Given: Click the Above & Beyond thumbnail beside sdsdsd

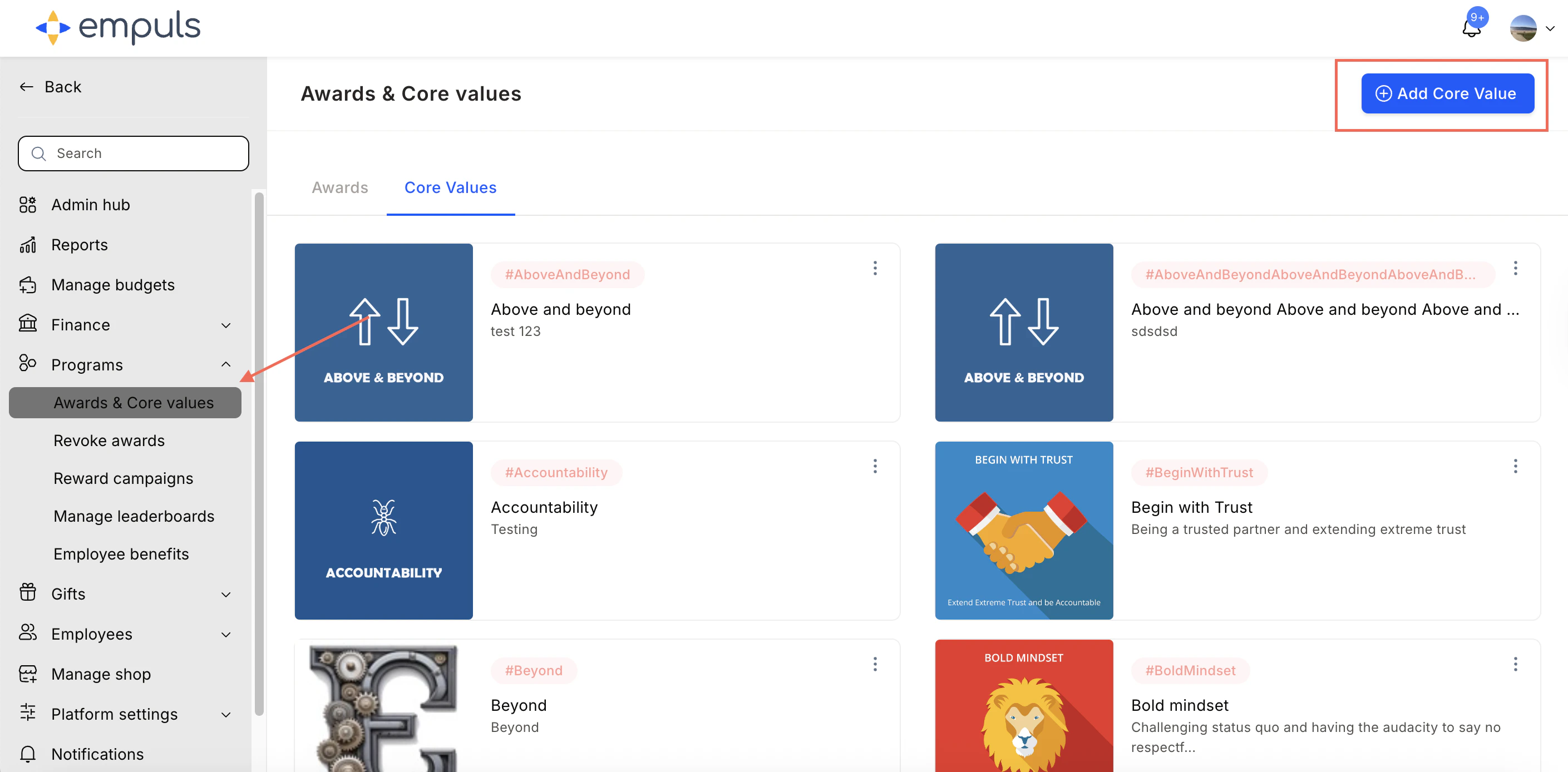Looking at the screenshot, I should click(x=1024, y=332).
